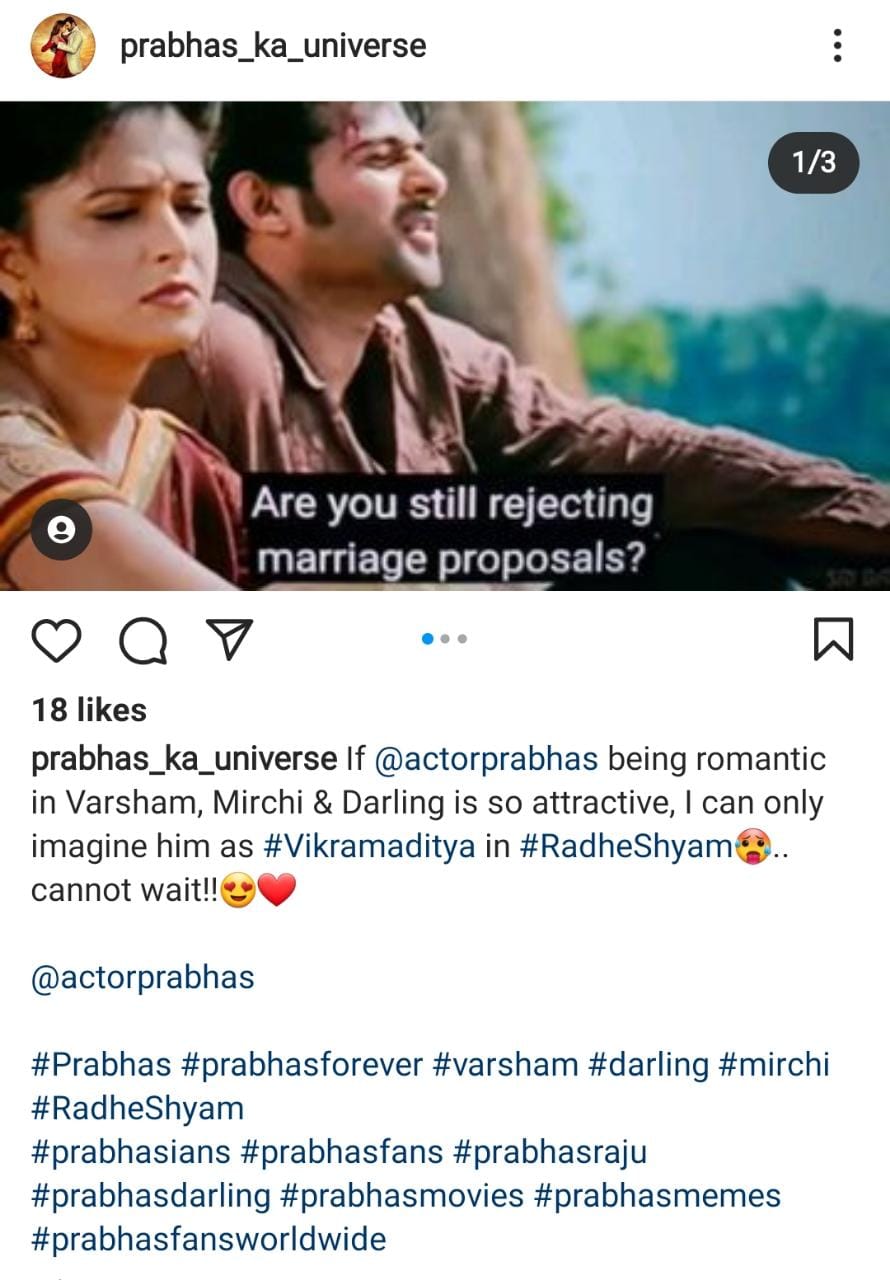
Task: Share the post via paper plane icon
Action: [230, 640]
